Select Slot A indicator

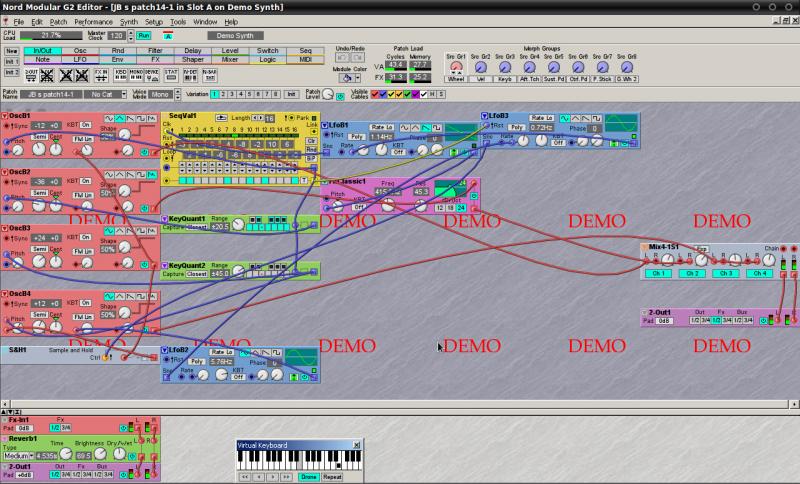point(167,36)
